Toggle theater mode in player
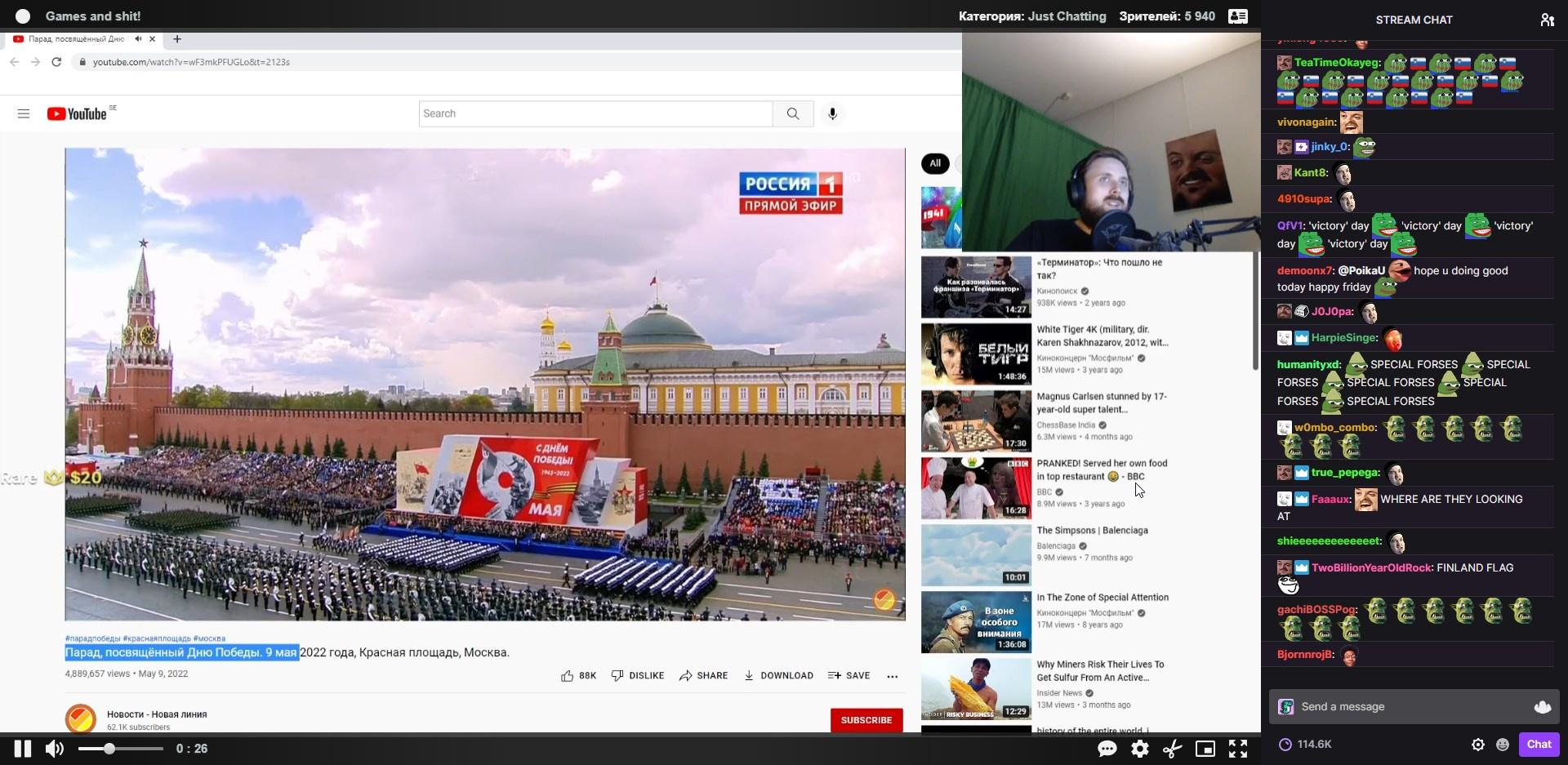This screenshot has width=1568, height=765. [1205, 749]
